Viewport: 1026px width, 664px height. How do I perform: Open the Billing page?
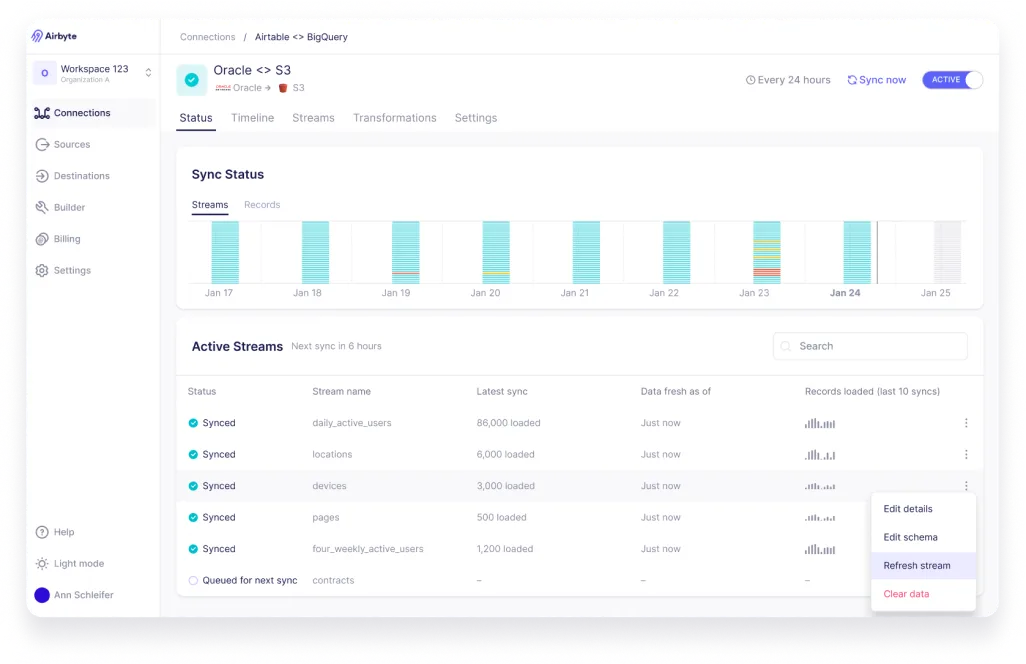[58, 239]
